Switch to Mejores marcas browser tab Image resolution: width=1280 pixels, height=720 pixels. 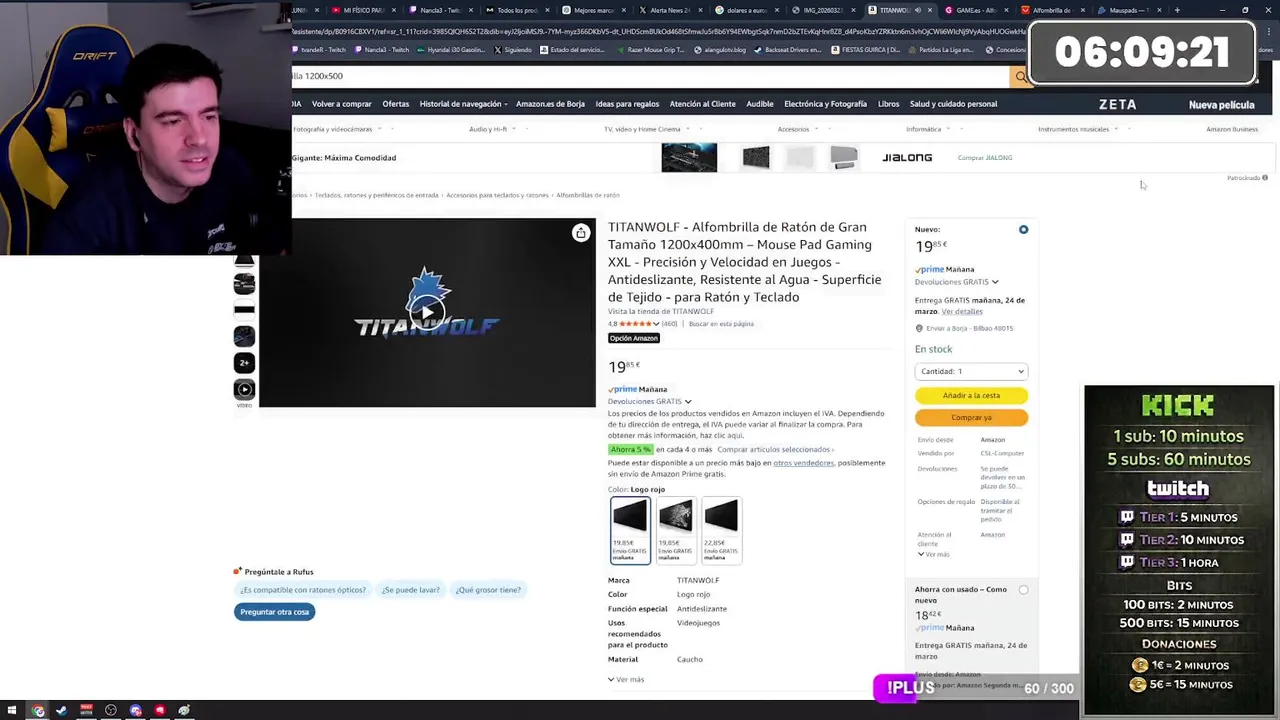[x=593, y=10]
